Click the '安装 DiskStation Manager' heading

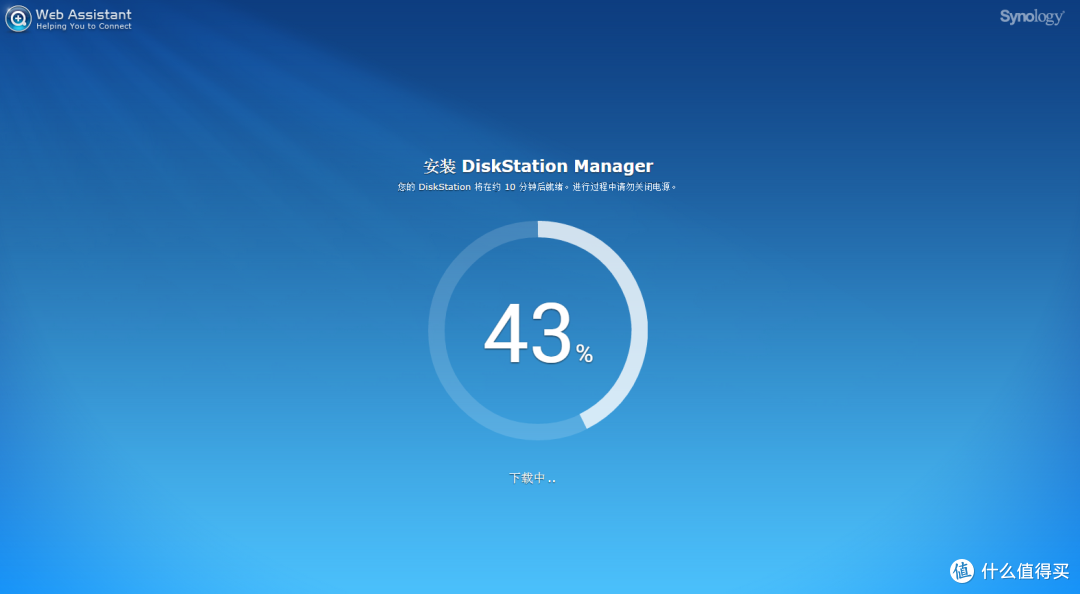[538, 166]
